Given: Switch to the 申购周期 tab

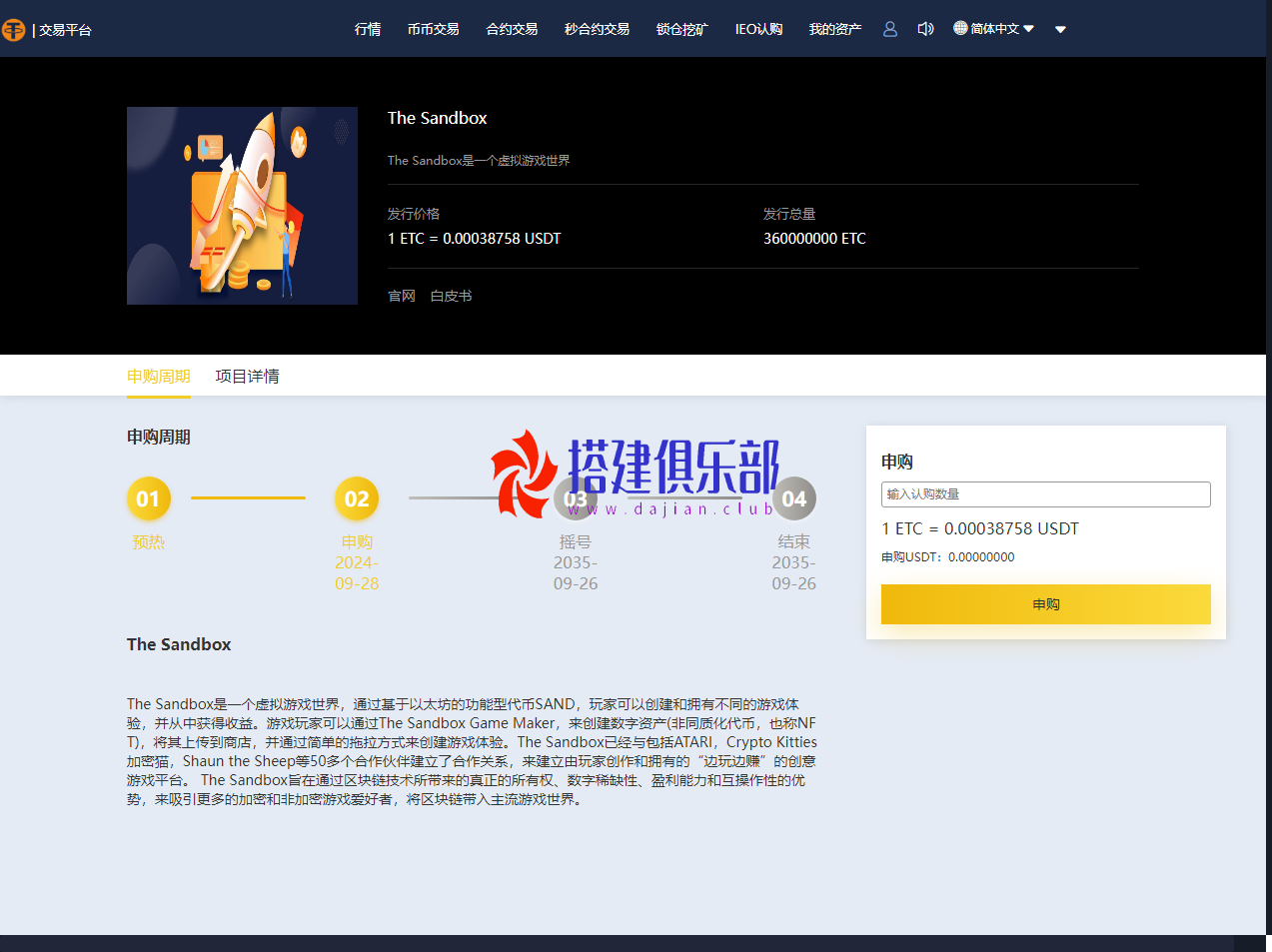Looking at the screenshot, I should (159, 377).
